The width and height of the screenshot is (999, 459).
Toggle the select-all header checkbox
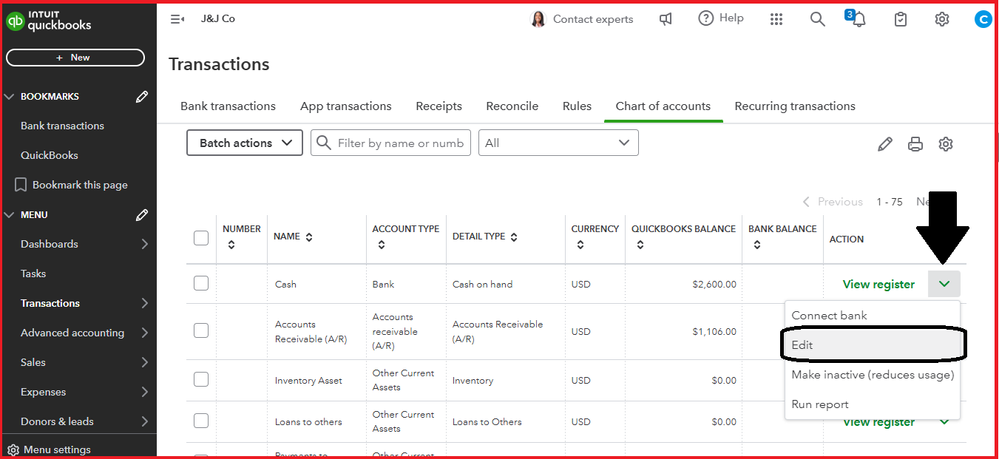(201, 238)
